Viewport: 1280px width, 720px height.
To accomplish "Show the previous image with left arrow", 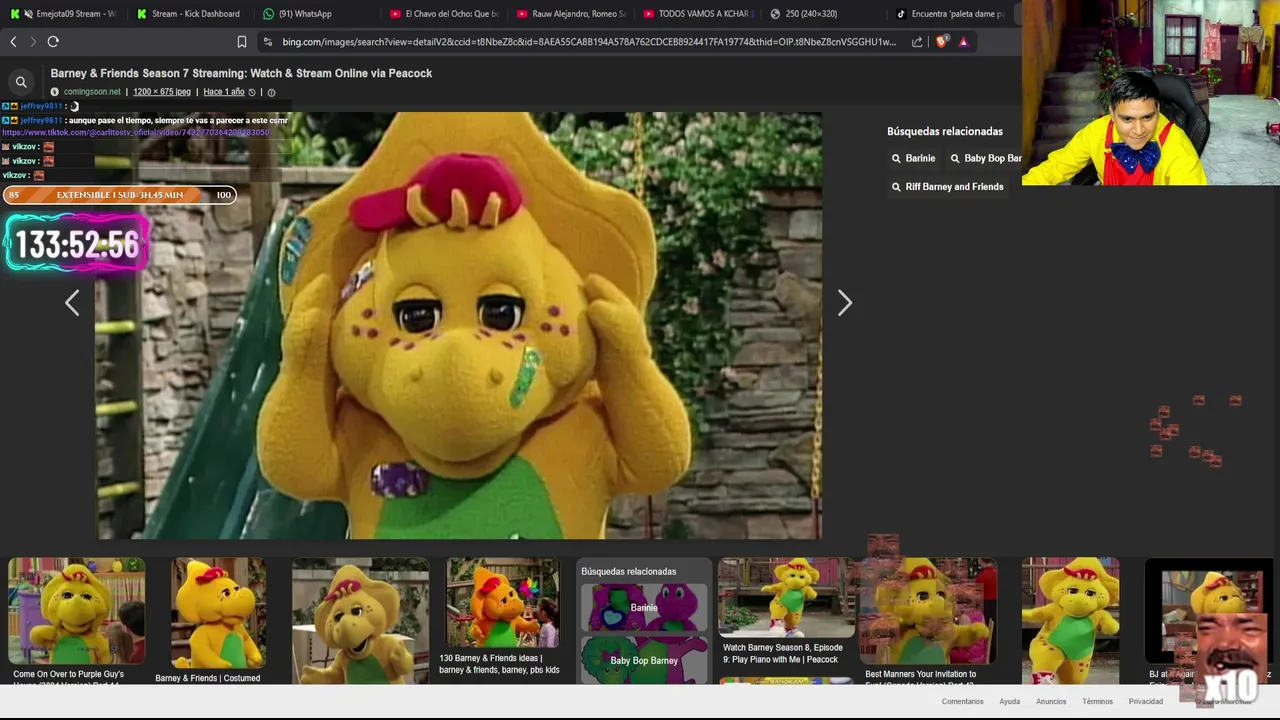I will pyautogui.click(x=72, y=303).
